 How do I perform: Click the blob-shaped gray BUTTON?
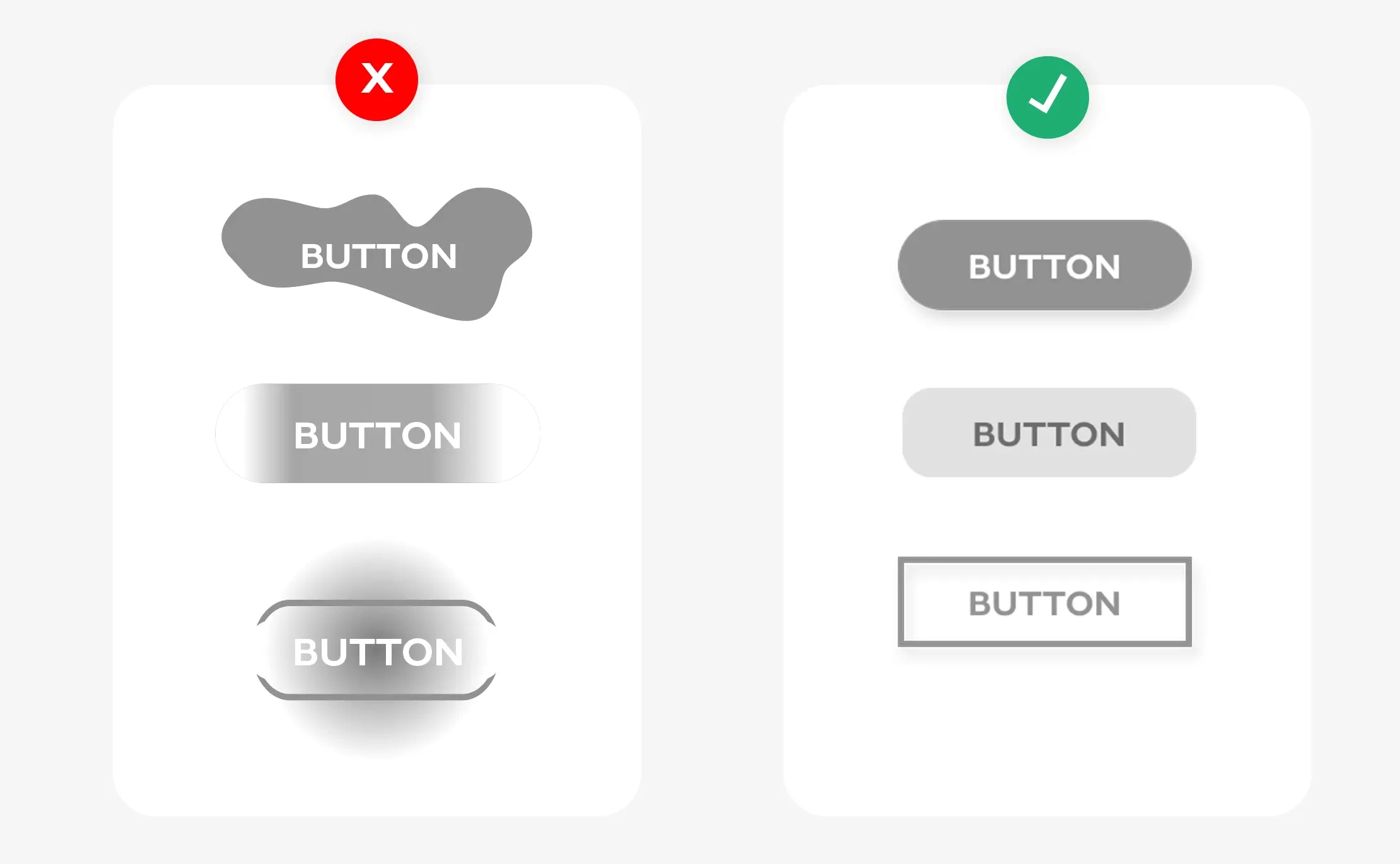pos(377,255)
